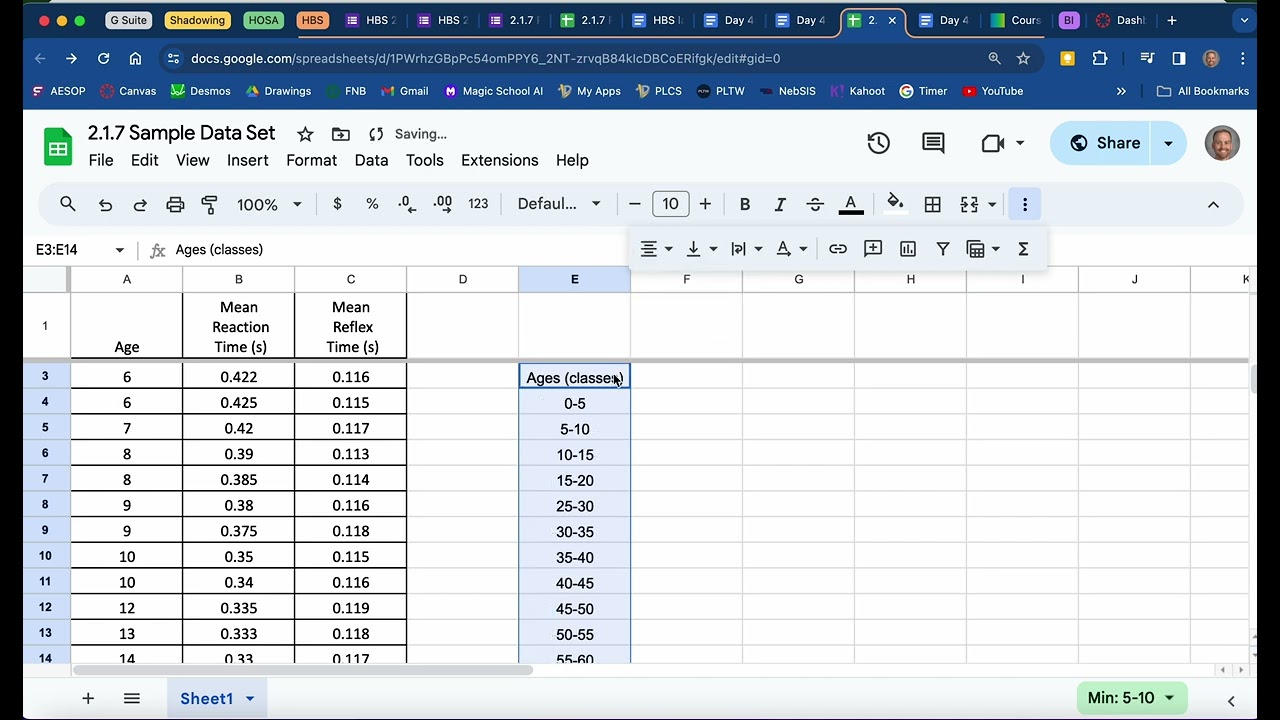Insert comment icon
The height and width of the screenshot is (720, 1280).
tap(873, 249)
